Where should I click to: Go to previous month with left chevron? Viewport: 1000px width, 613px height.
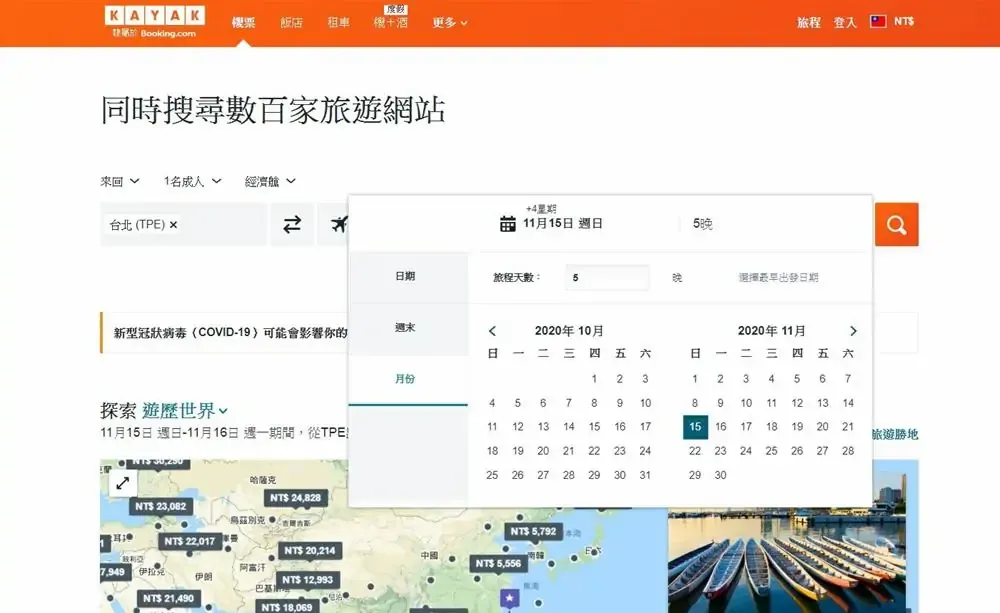[492, 331]
